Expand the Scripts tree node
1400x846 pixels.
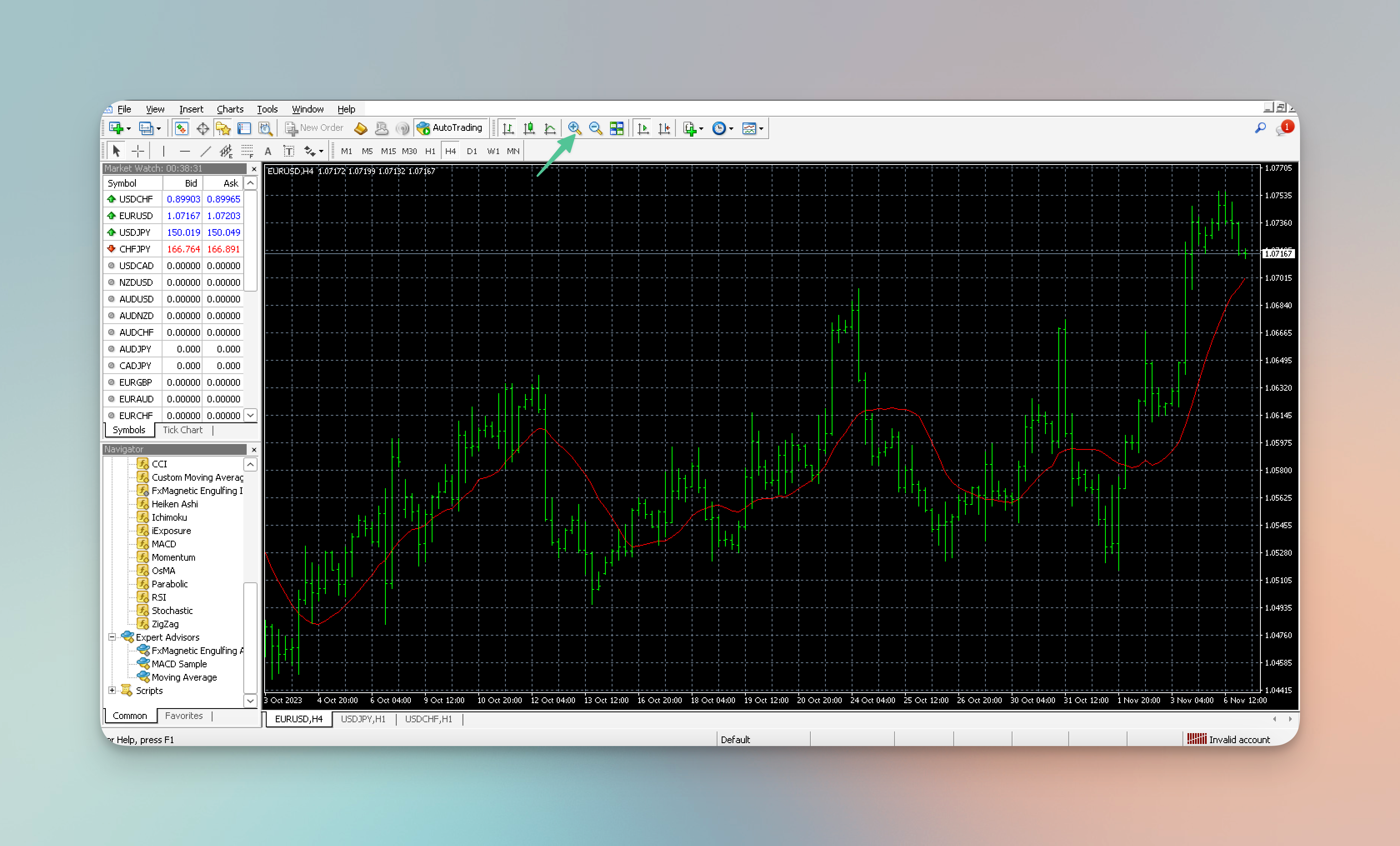[x=112, y=690]
